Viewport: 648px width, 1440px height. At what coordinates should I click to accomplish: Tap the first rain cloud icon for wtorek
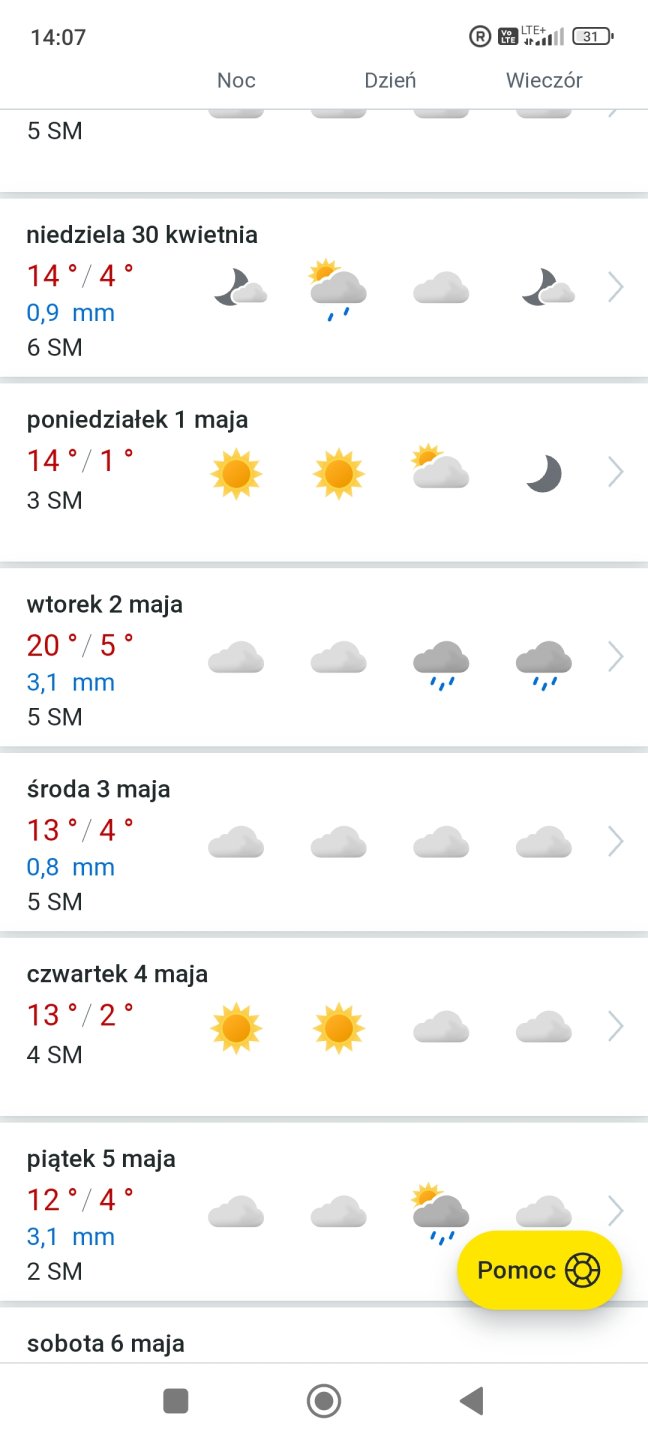[441, 663]
